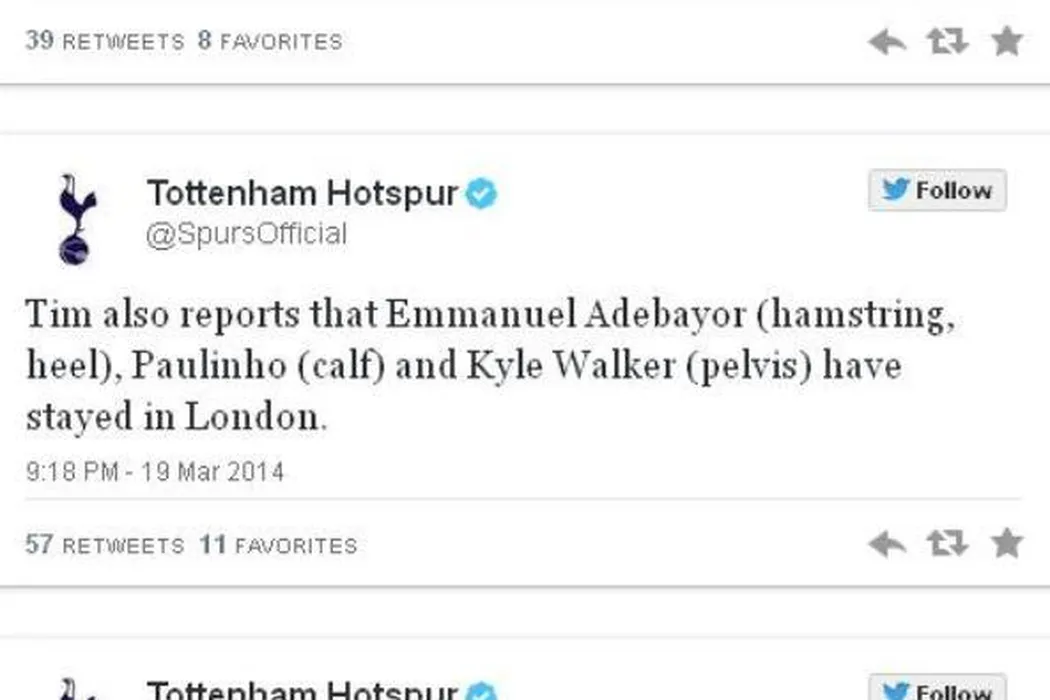The height and width of the screenshot is (700, 1050).
Task: Follow Tottenham Hotspur on the middle tweet
Action: [937, 190]
